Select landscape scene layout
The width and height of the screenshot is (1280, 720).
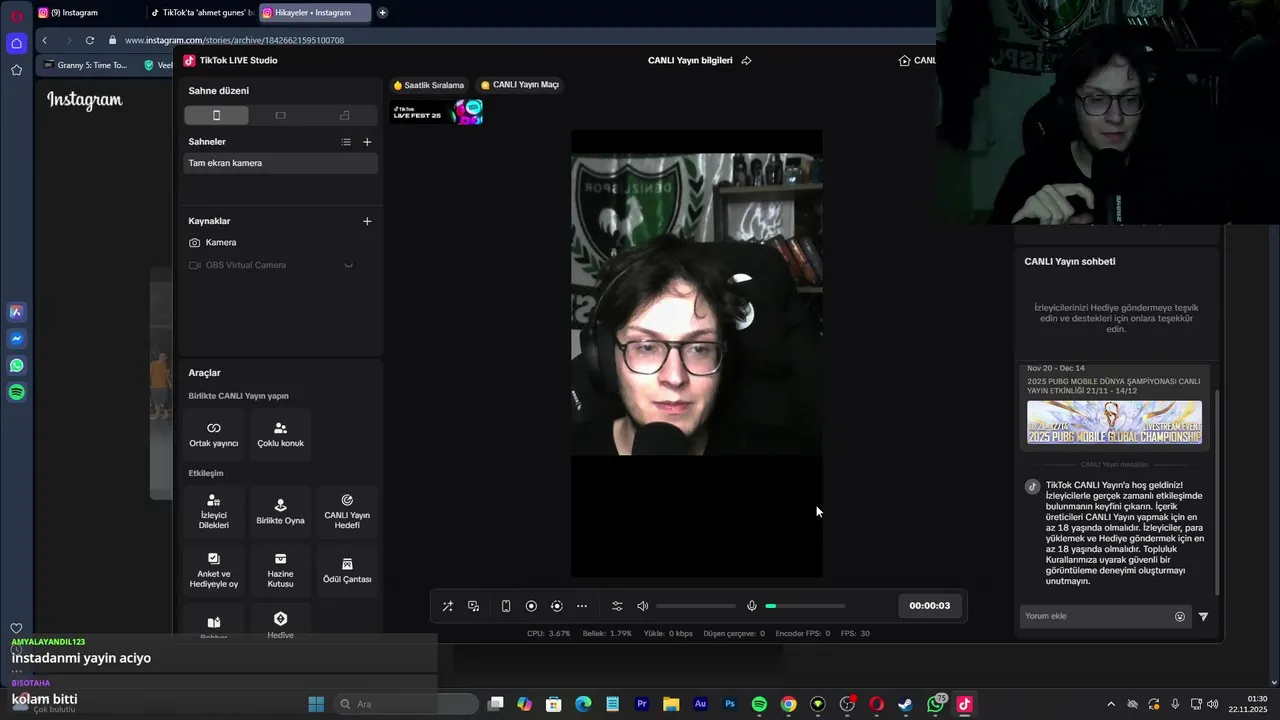280,115
